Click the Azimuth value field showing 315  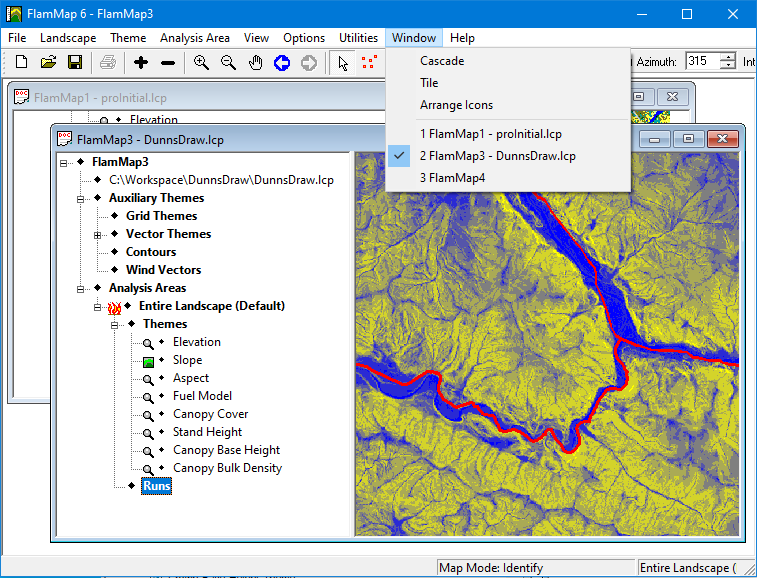[703, 61]
